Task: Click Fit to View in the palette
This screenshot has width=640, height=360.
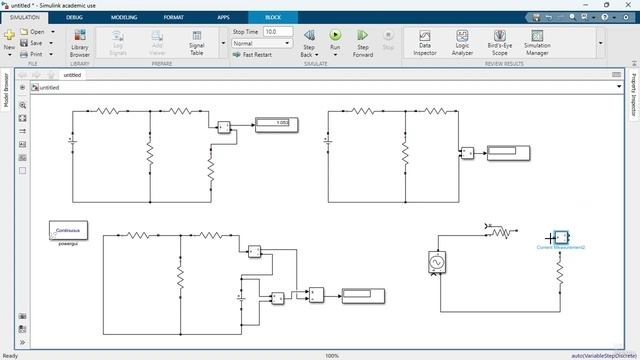Action: pos(22,118)
